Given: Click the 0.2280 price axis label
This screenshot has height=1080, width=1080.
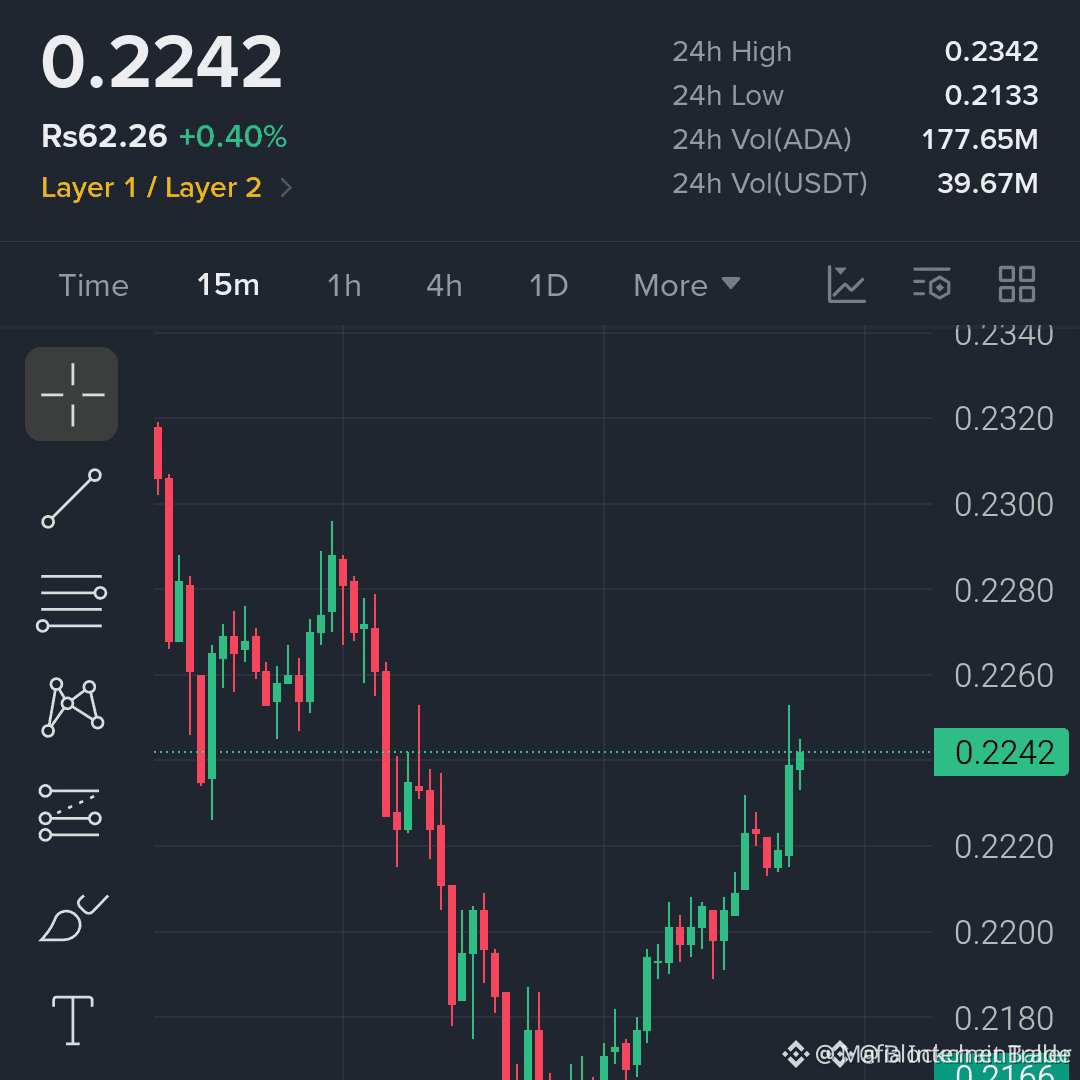Looking at the screenshot, I should [x=1004, y=590].
